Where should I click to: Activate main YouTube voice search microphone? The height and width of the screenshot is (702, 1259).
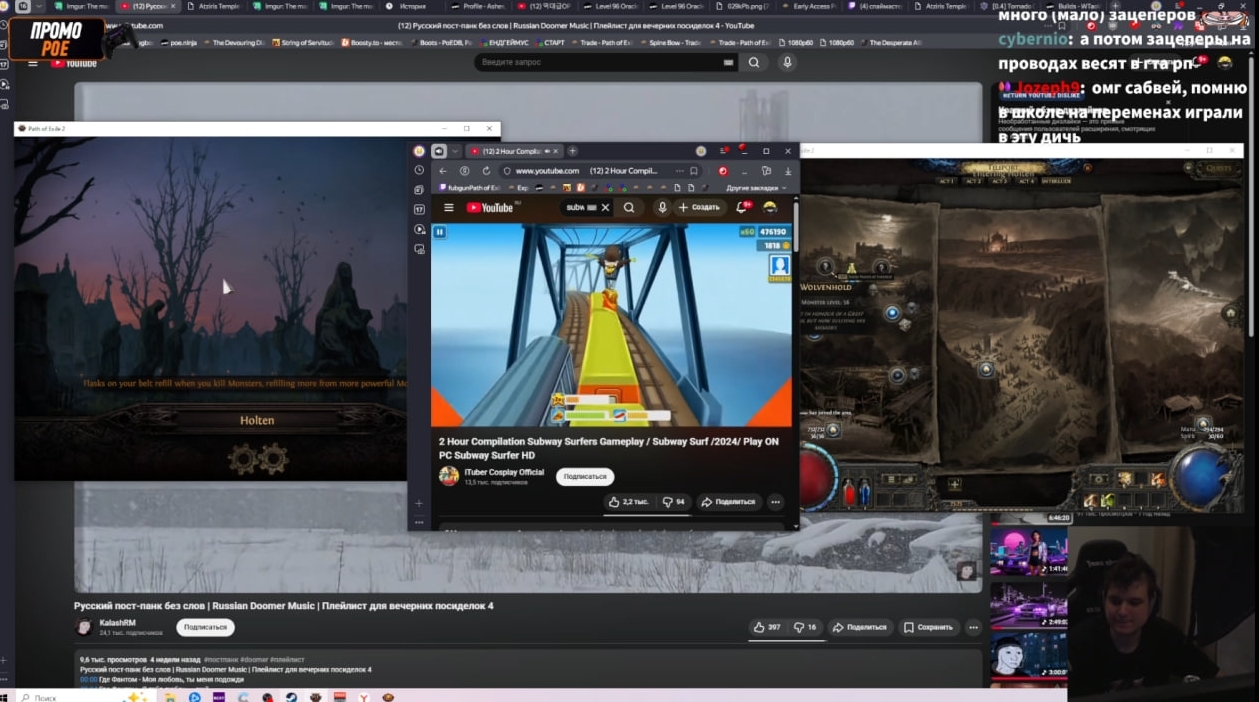[787, 62]
